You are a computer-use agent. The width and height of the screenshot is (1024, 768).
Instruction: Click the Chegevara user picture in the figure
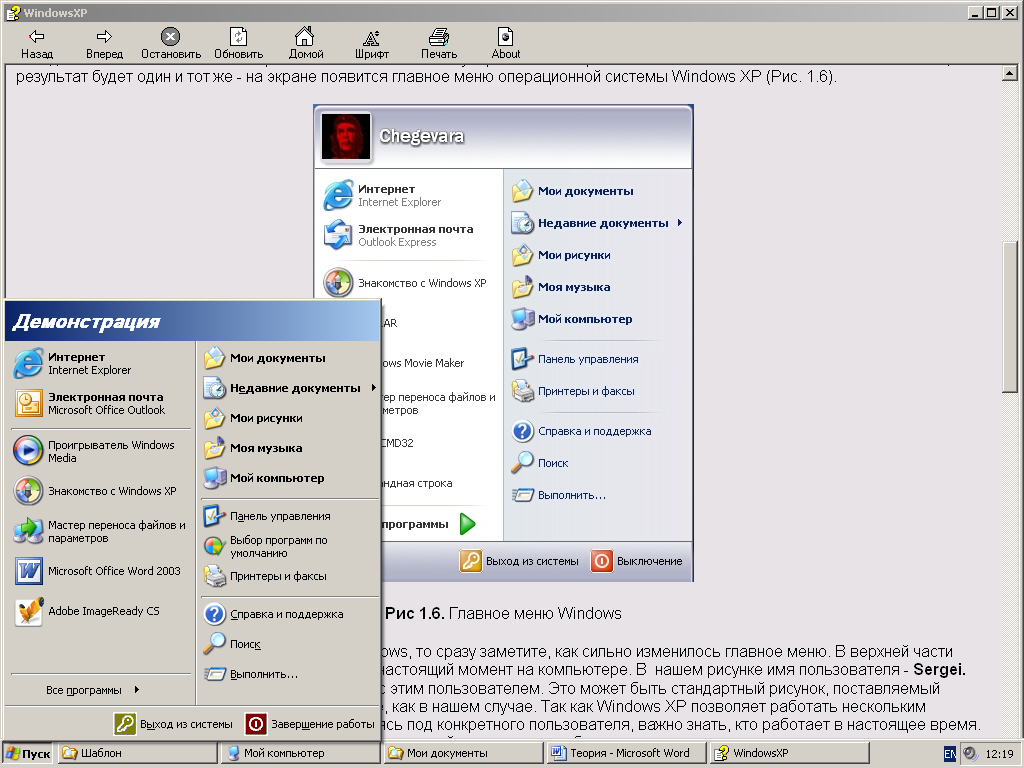(345, 136)
